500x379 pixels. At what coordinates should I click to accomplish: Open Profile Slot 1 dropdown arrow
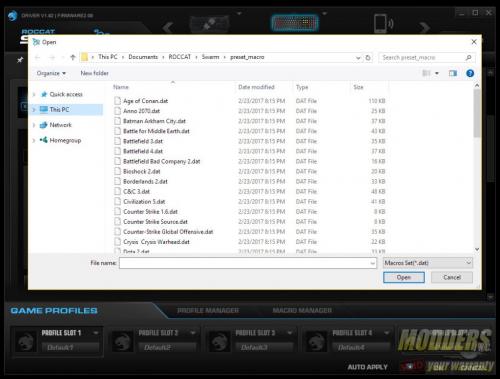pos(96,333)
